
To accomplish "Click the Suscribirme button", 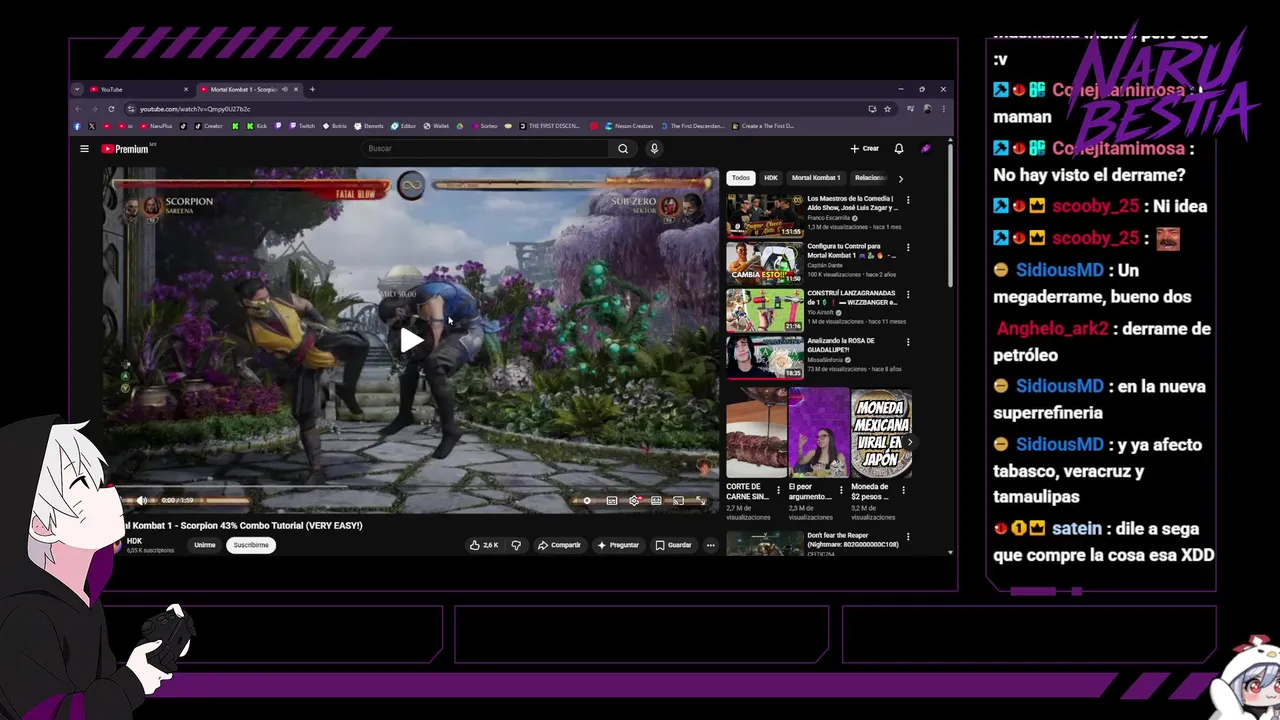I will pyautogui.click(x=251, y=545).
